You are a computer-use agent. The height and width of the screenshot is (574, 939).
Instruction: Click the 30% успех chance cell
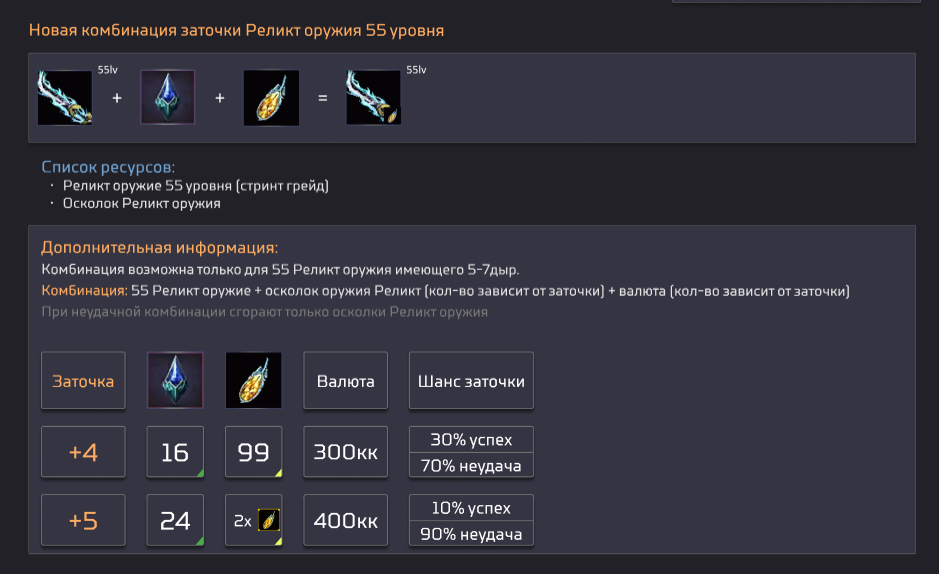pos(471,439)
